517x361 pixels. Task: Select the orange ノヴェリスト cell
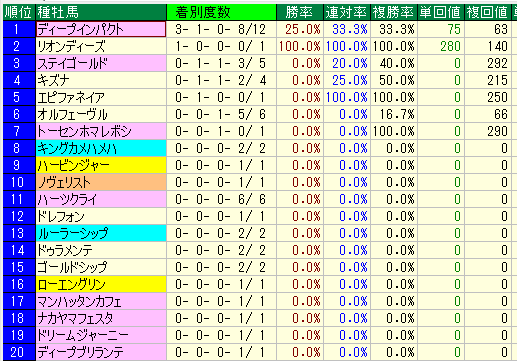click(x=101, y=182)
